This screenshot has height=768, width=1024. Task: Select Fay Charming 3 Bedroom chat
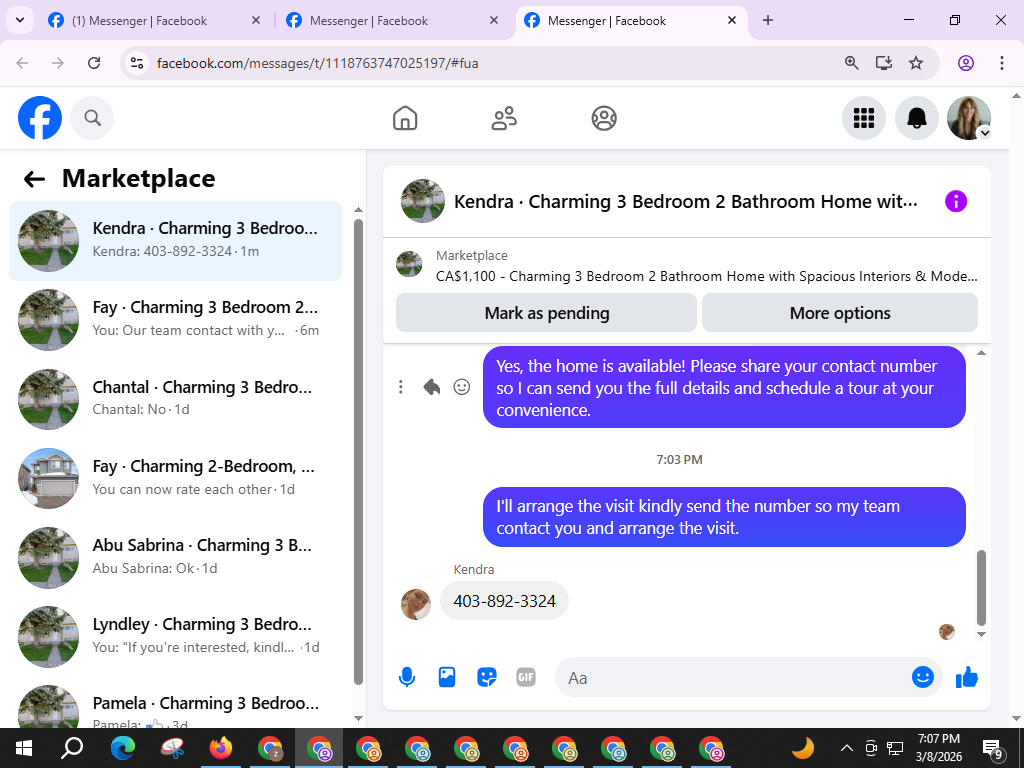[175, 319]
